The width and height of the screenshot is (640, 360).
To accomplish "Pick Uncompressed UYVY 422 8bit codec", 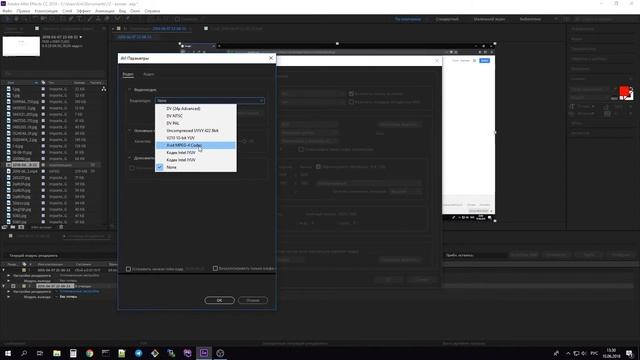I will click(196, 131).
